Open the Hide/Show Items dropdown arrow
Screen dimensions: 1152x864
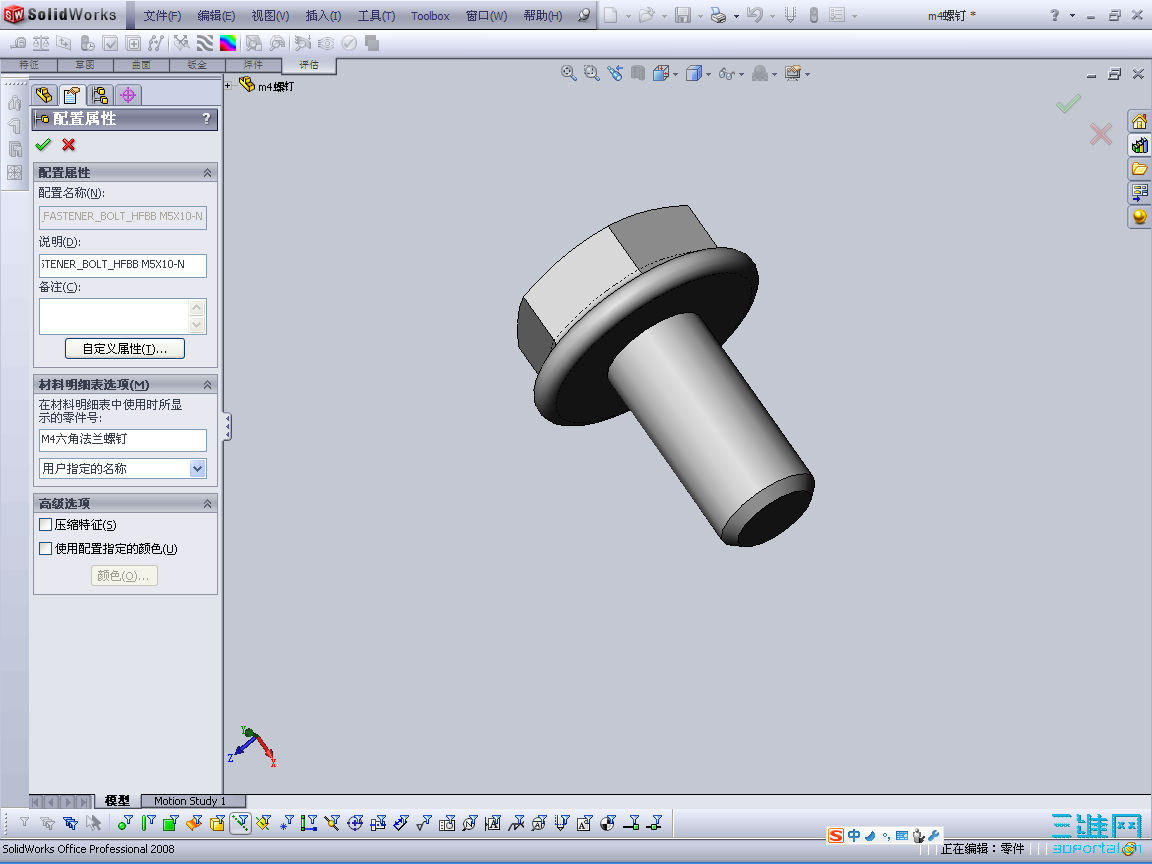pos(741,74)
